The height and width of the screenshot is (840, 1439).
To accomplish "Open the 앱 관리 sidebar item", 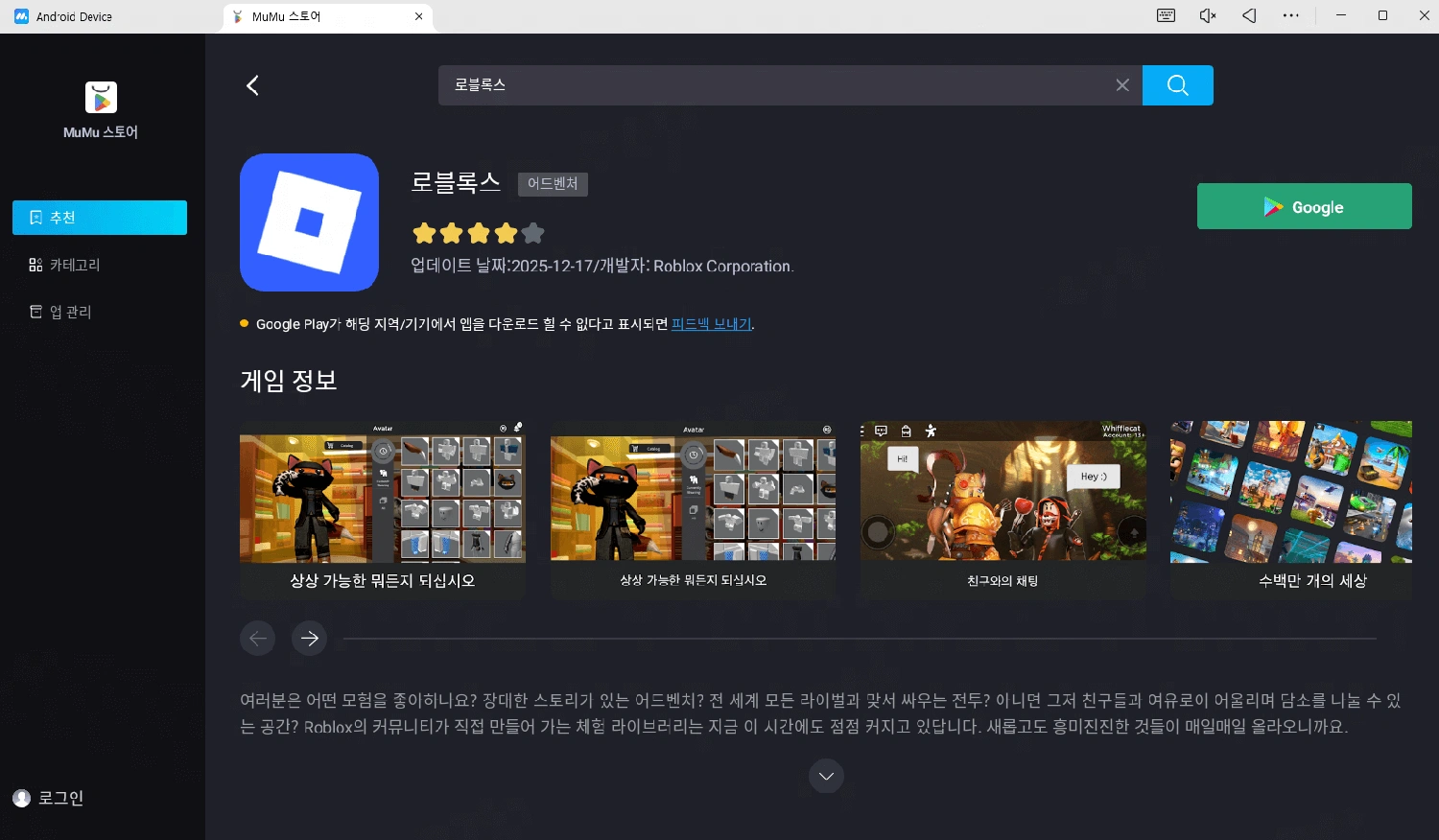I will click(x=70, y=312).
